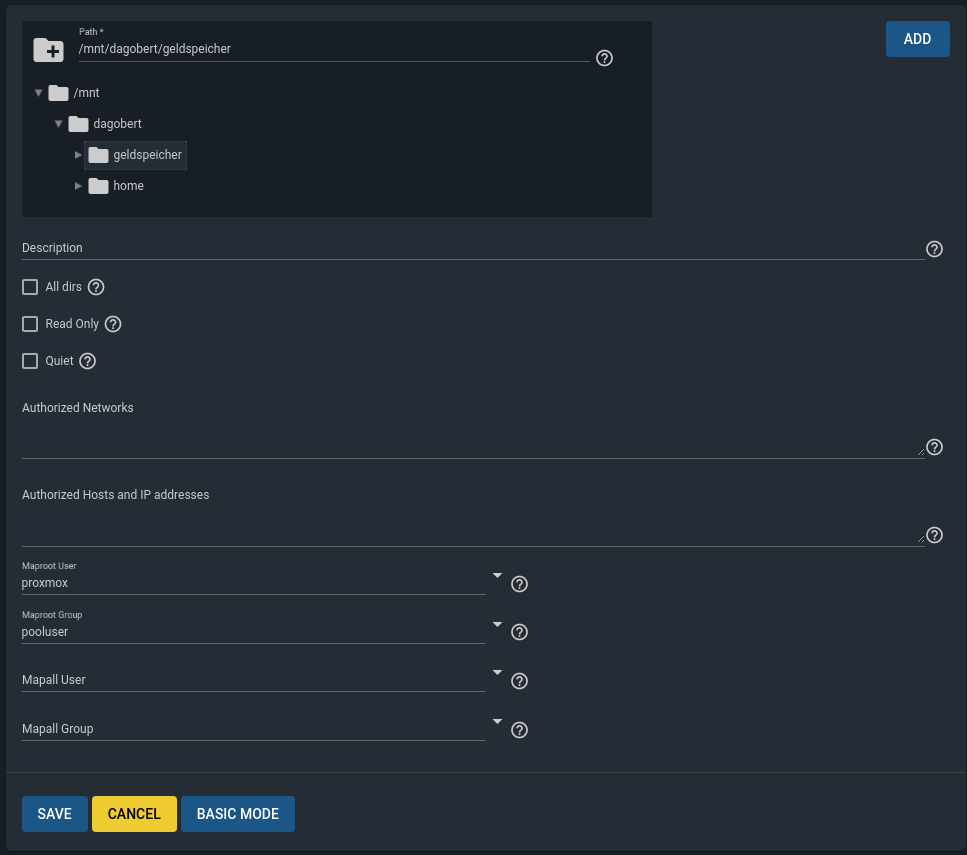This screenshot has width=967, height=855.
Task: Click the help icon for Authorized Hosts and IP addresses
Action: [934, 535]
